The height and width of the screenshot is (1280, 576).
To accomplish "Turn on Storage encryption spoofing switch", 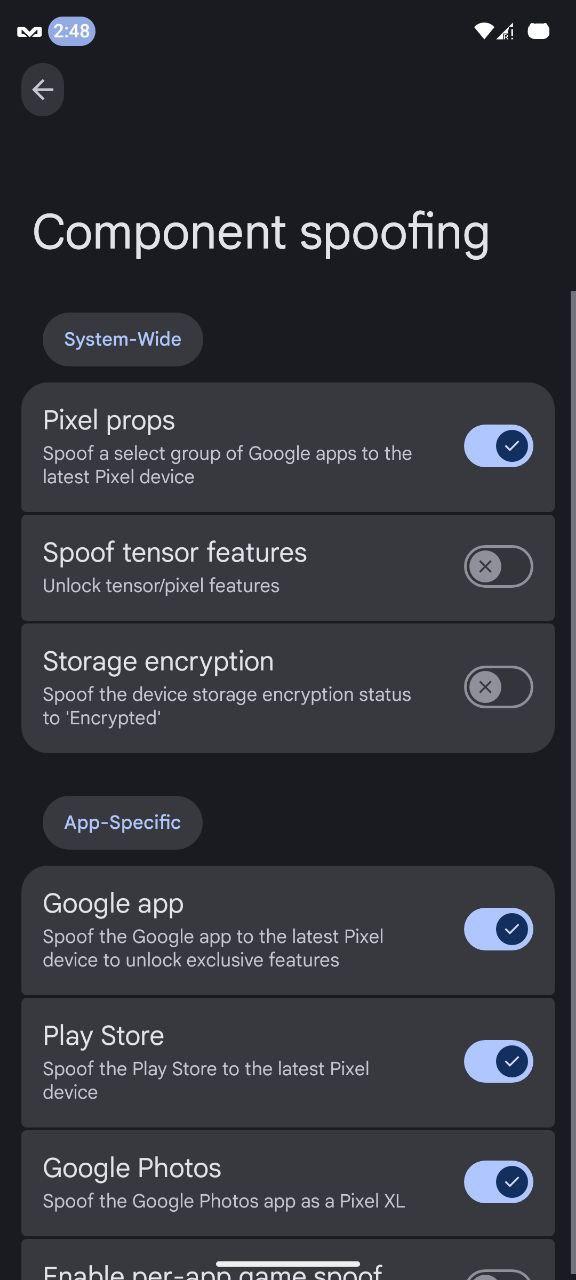I will tap(498, 687).
